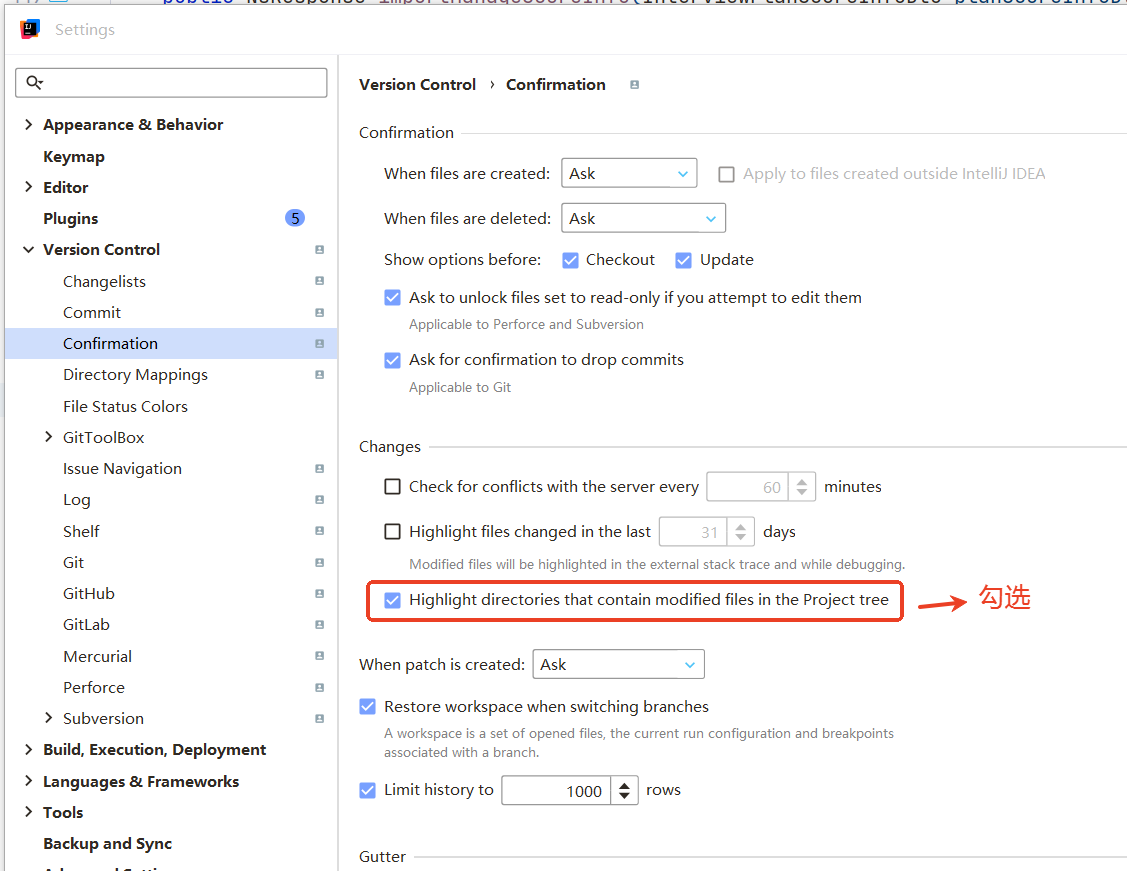1127x871 pixels.
Task: Click project-level icon beside Shelf
Action: click(x=320, y=531)
